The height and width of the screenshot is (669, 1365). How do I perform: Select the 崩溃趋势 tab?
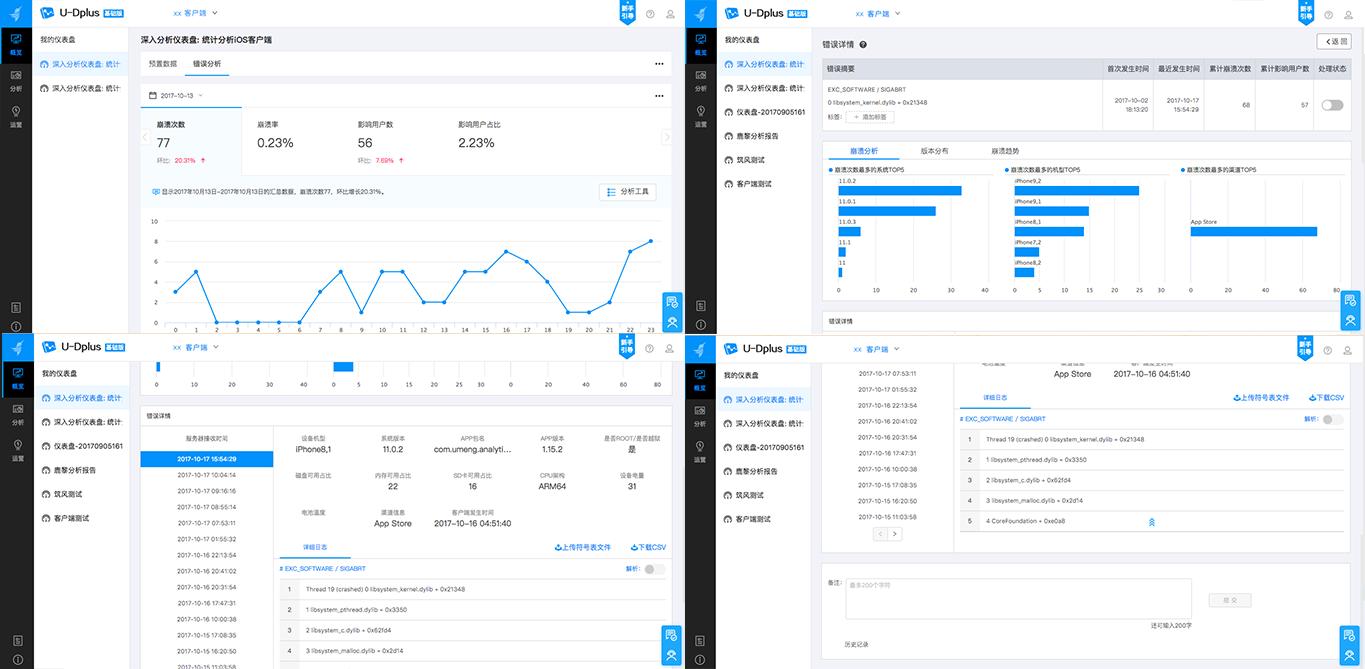point(1005,151)
